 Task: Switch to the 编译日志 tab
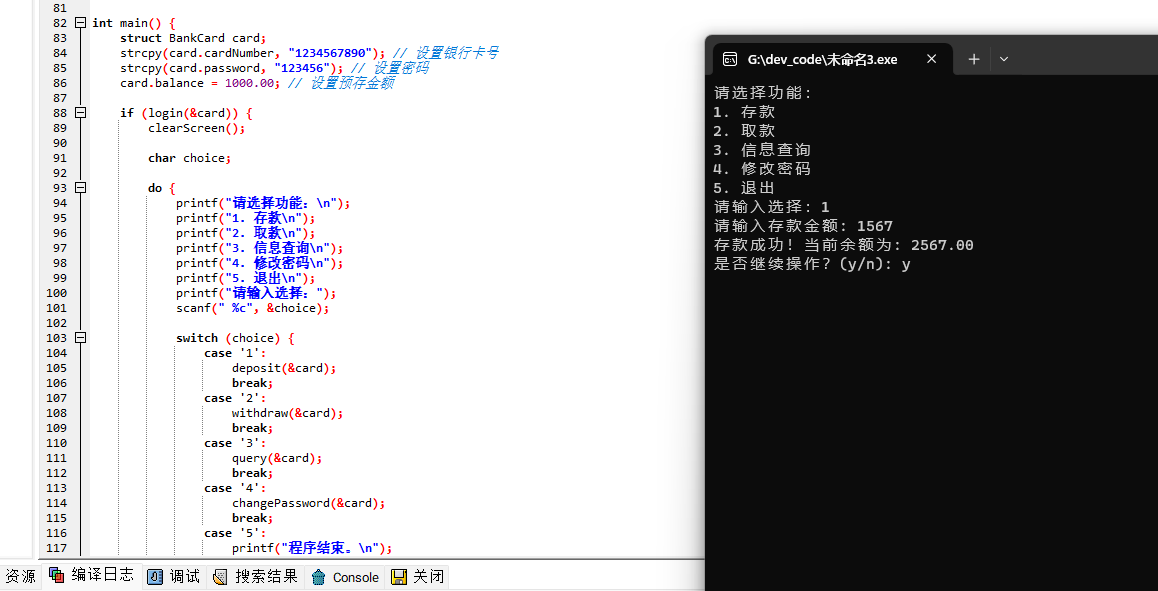[92, 575]
